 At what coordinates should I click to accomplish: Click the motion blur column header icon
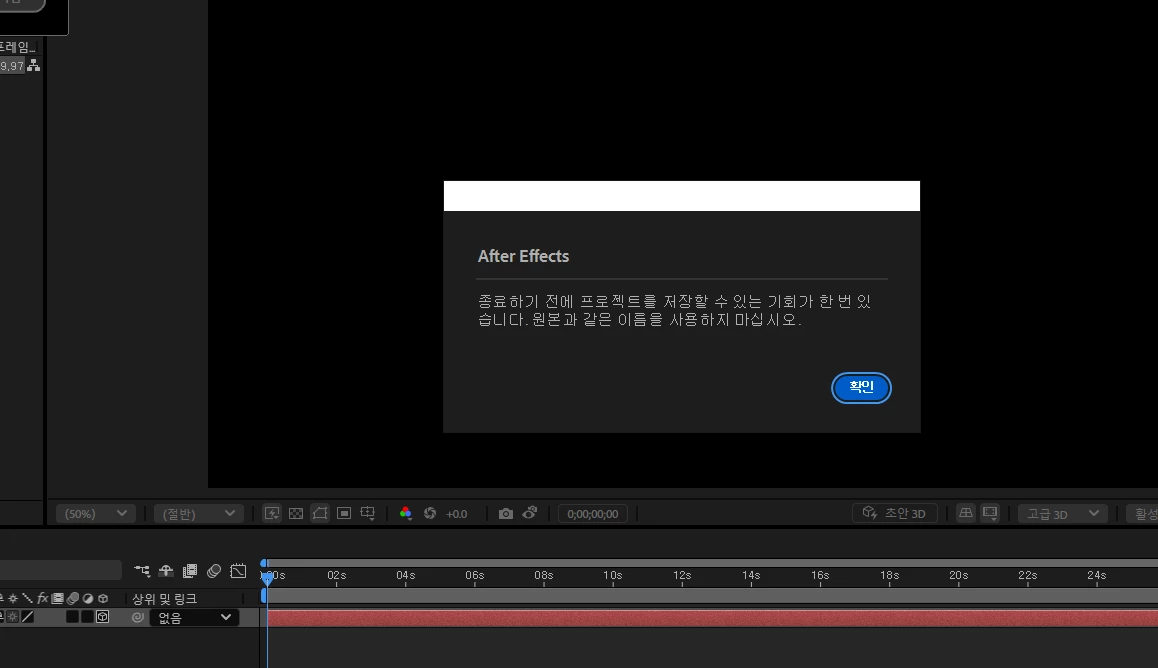pyautogui.click(x=72, y=599)
